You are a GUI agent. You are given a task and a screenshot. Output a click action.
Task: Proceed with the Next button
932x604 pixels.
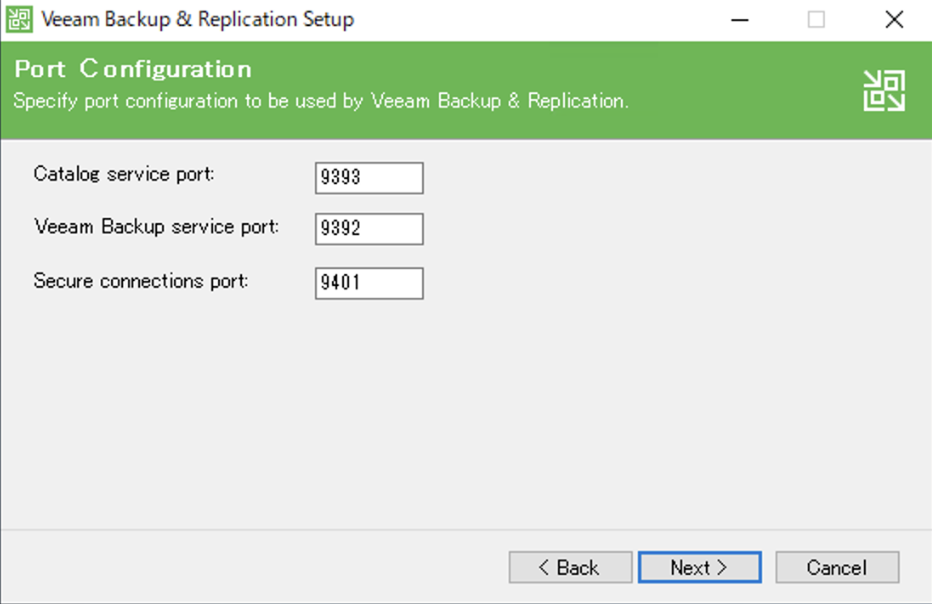pyautogui.click(x=700, y=567)
